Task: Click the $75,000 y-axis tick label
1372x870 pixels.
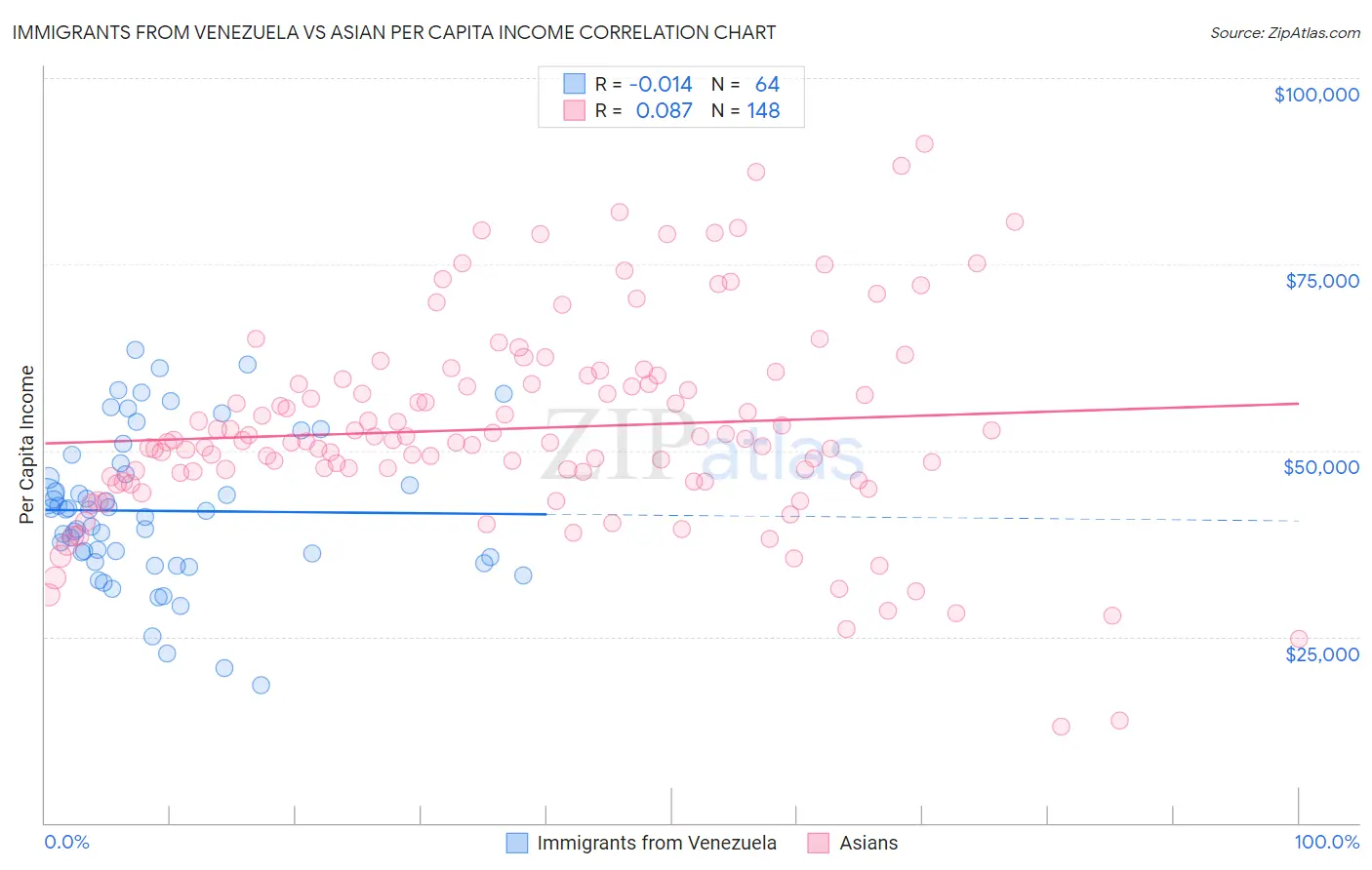Action: (1321, 281)
